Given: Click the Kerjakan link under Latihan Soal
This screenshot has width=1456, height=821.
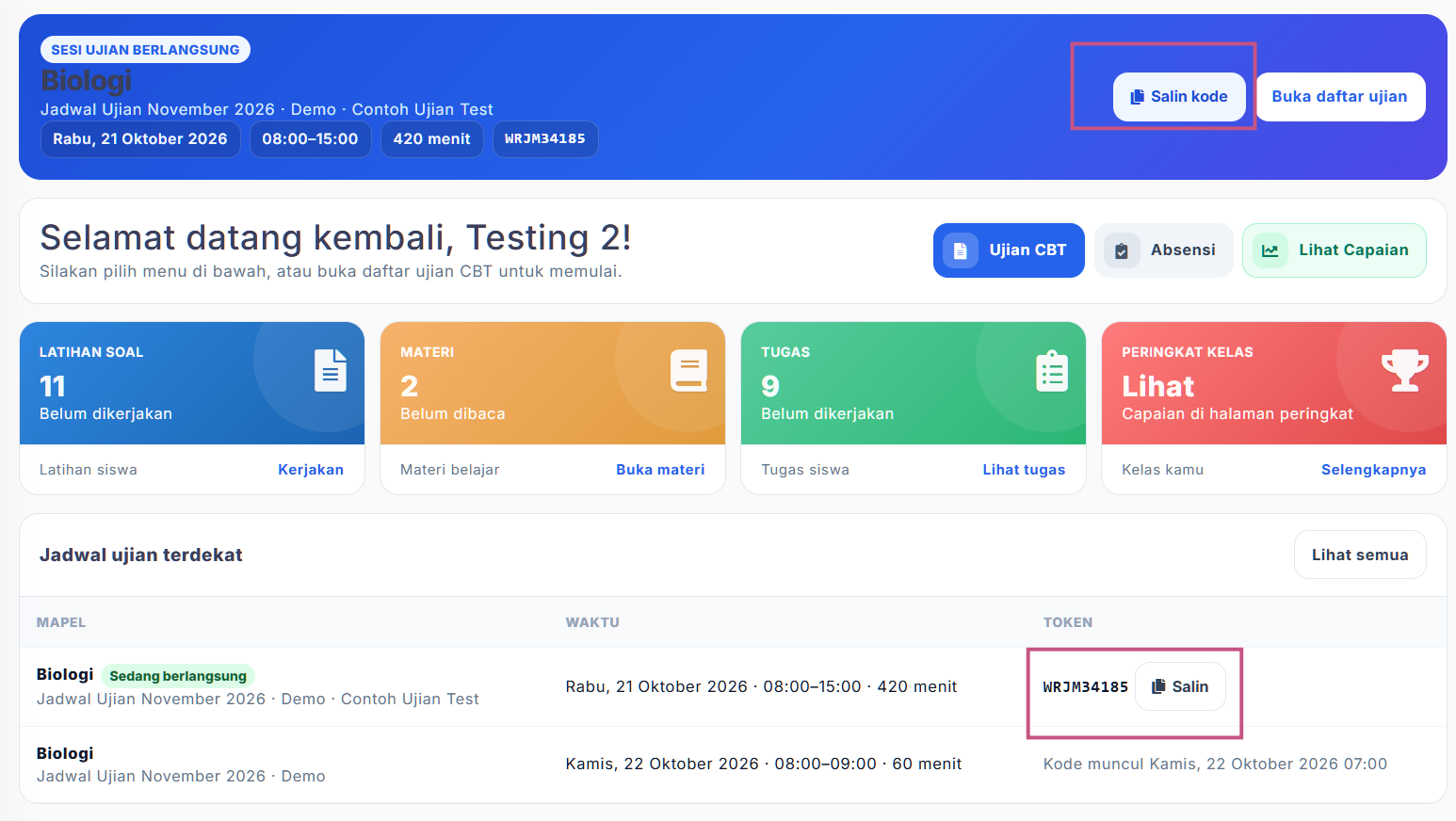Looking at the screenshot, I should tap(311, 470).
